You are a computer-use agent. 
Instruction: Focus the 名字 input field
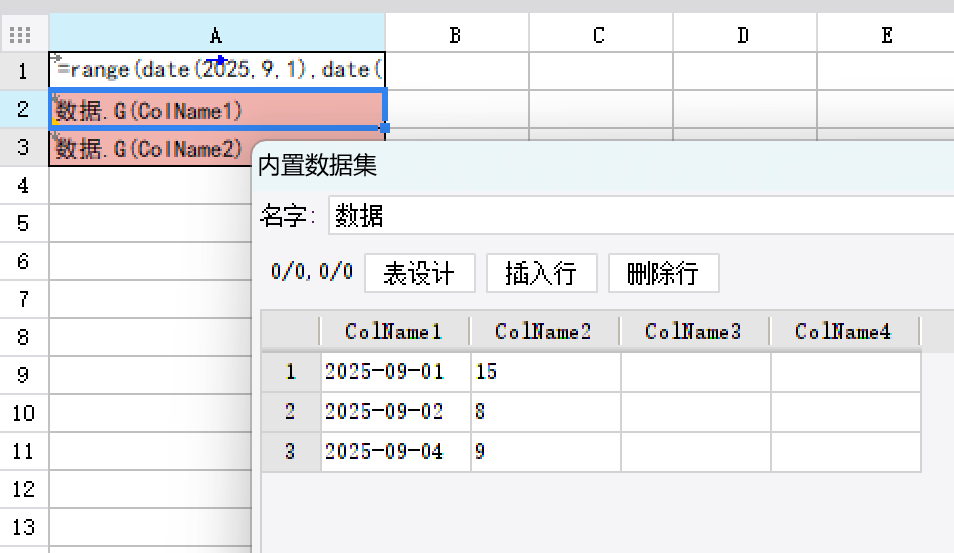[640, 215]
